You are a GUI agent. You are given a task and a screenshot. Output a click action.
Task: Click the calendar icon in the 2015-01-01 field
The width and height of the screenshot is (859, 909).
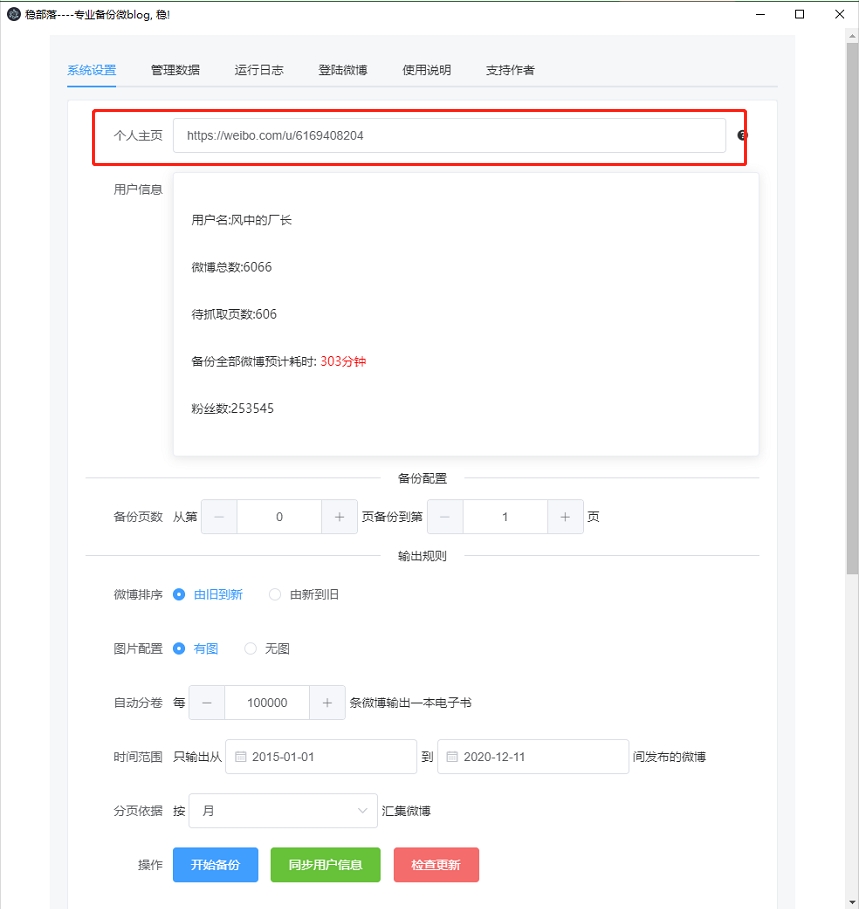click(x=238, y=756)
